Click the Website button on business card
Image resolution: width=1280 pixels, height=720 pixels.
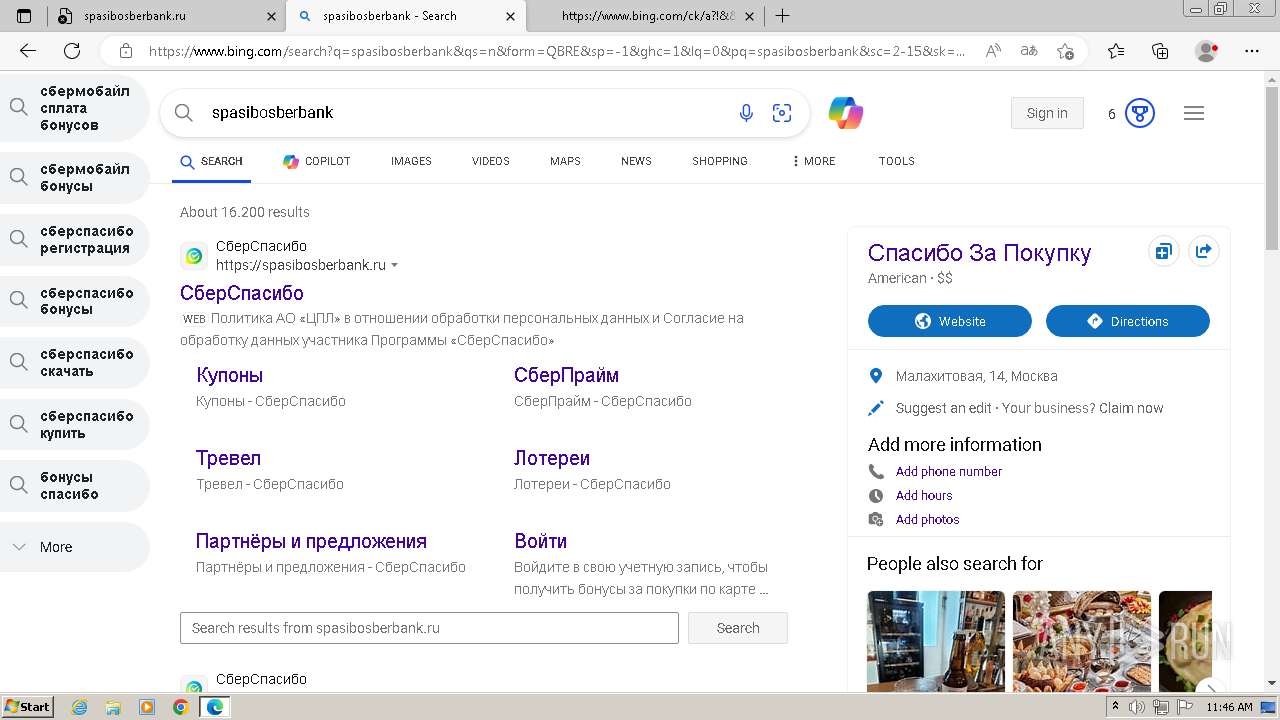pyautogui.click(x=950, y=321)
